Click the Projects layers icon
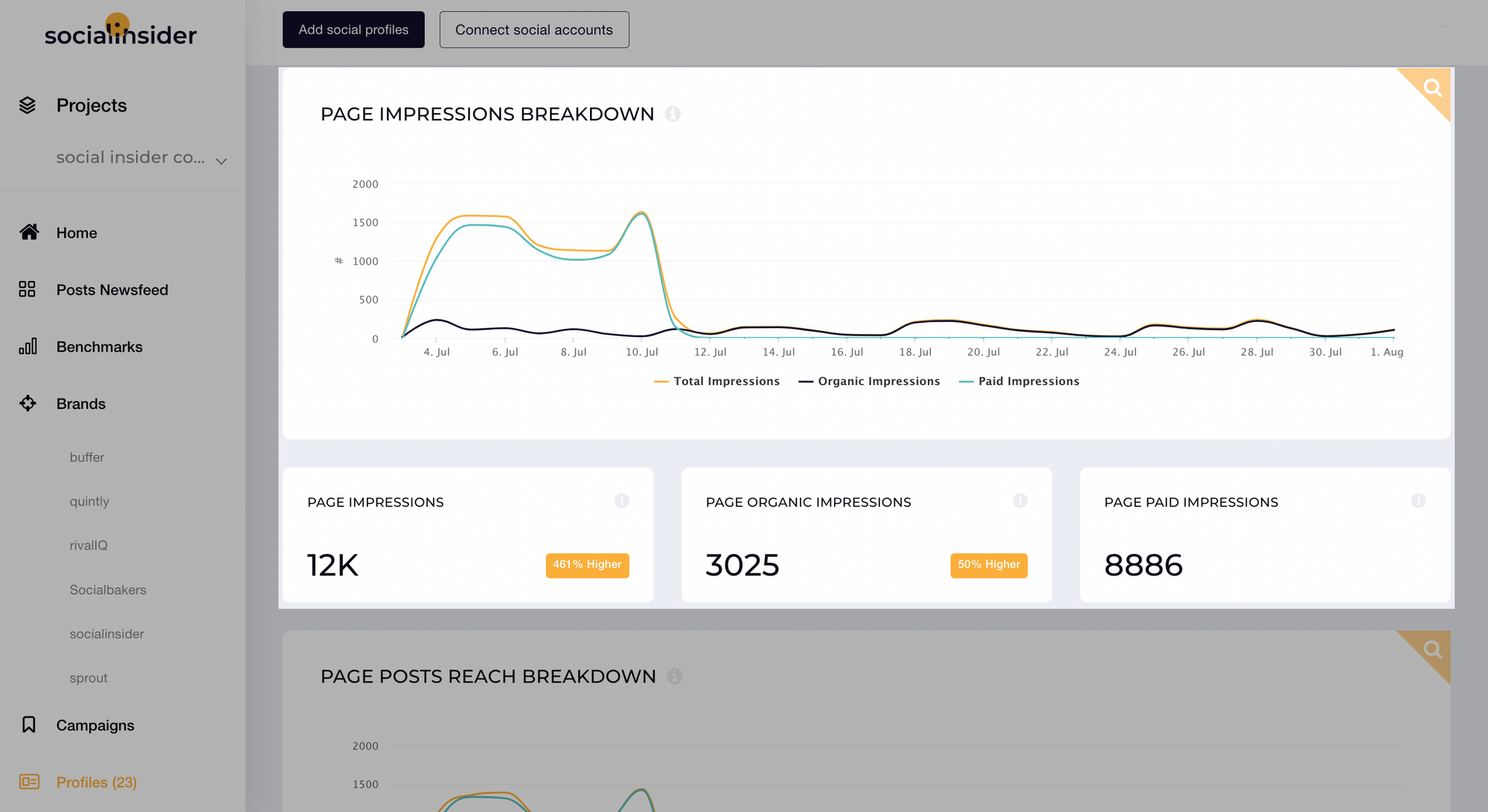The width and height of the screenshot is (1488, 812). click(28, 106)
